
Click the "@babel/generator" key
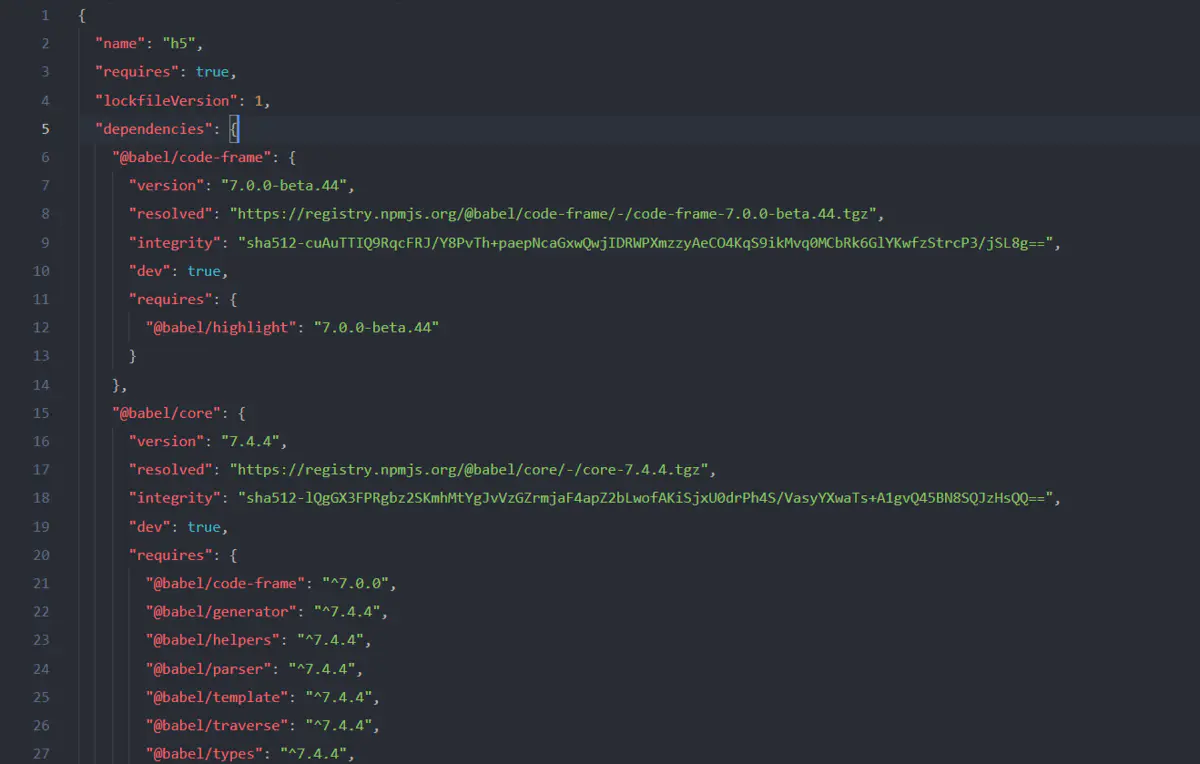[221, 612]
